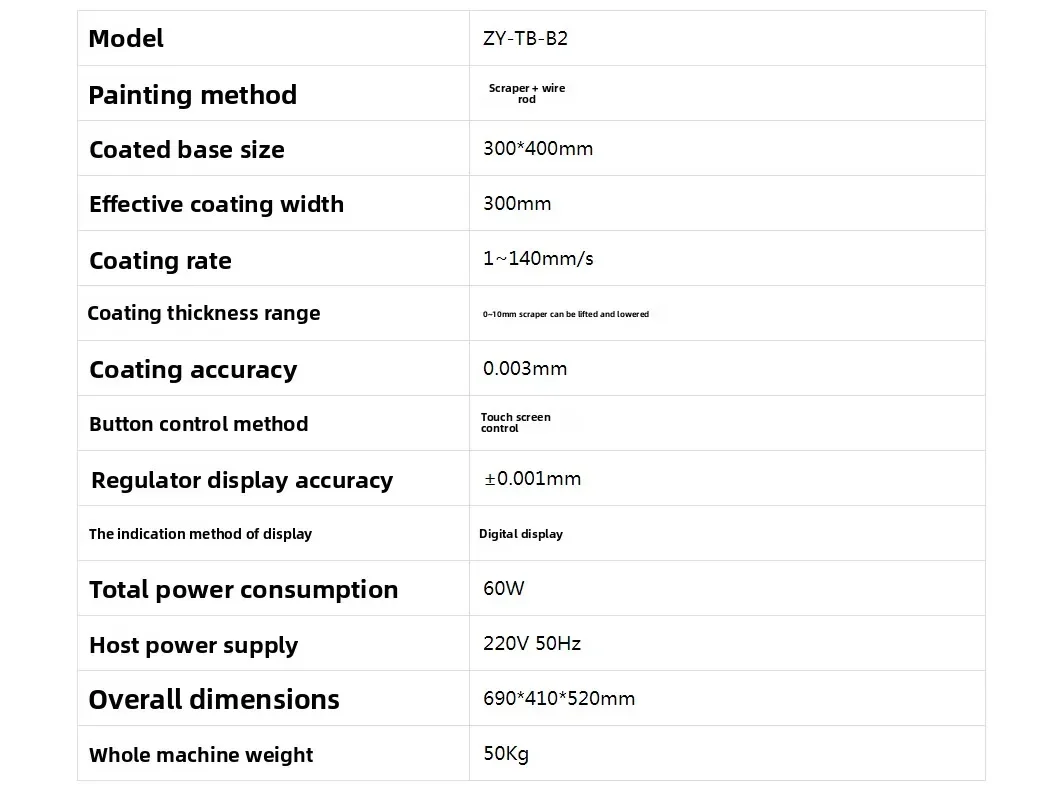The image size is (1060, 786).
Task: Select the 60W power value
Action: 503,589
